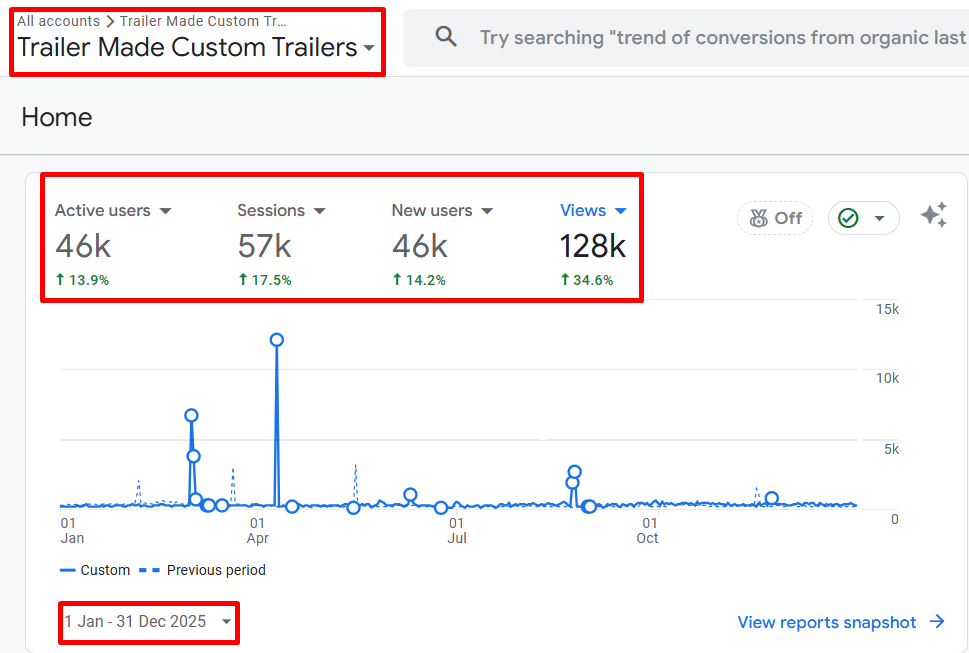Image resolution: width=969 pixels, height=653 pixels.
Task: Select the Sessions 57k metric tab
Action: tap(281, 245)
